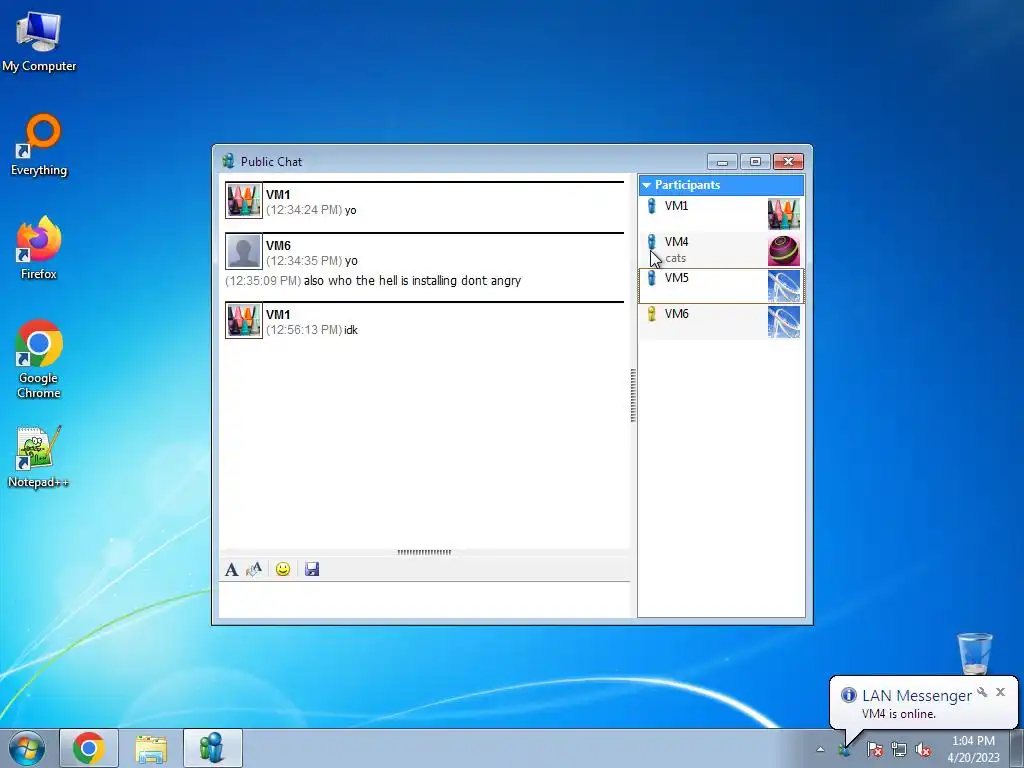Open File Explorer from the taskbar
Viewport: 1024px width, 768px height.
click(151, 748)
